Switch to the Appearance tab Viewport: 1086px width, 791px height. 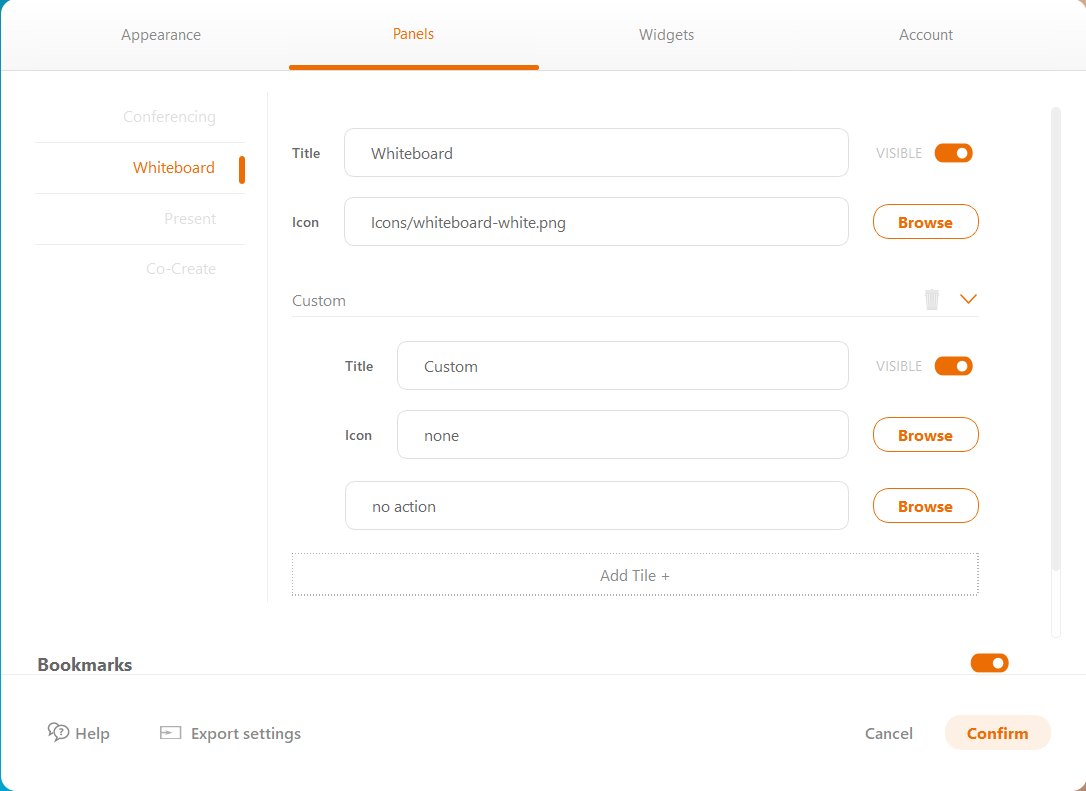pos(161,35)
